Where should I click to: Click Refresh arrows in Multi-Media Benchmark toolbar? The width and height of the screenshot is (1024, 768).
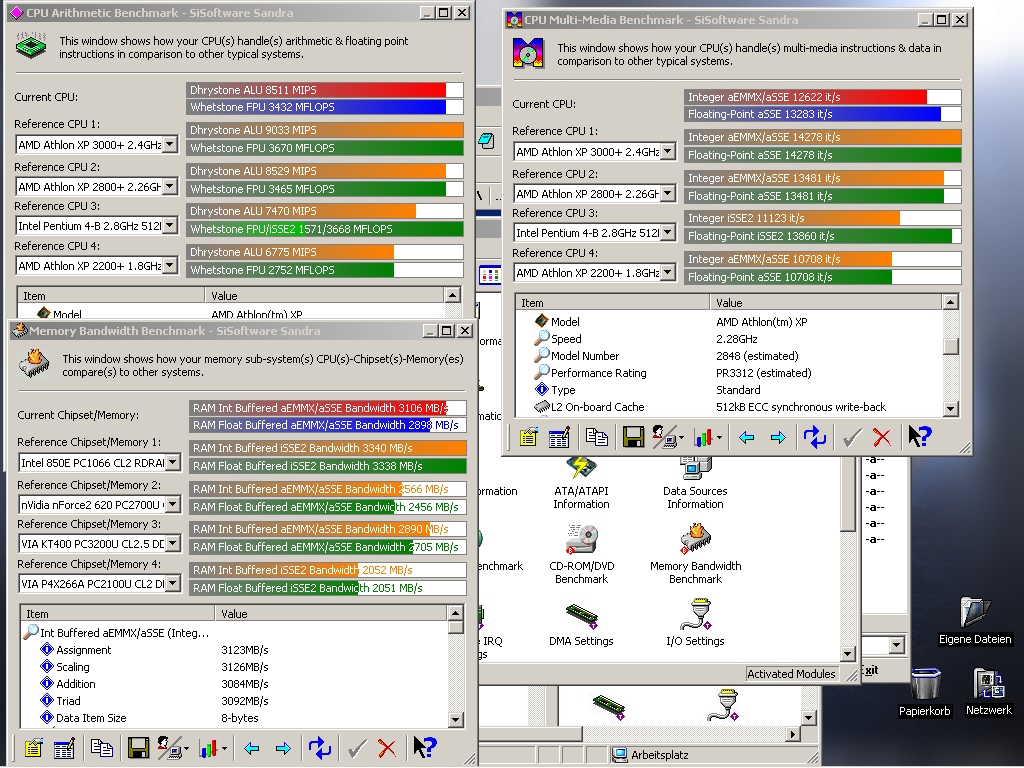pyautogui.click(x=815, y=437)
